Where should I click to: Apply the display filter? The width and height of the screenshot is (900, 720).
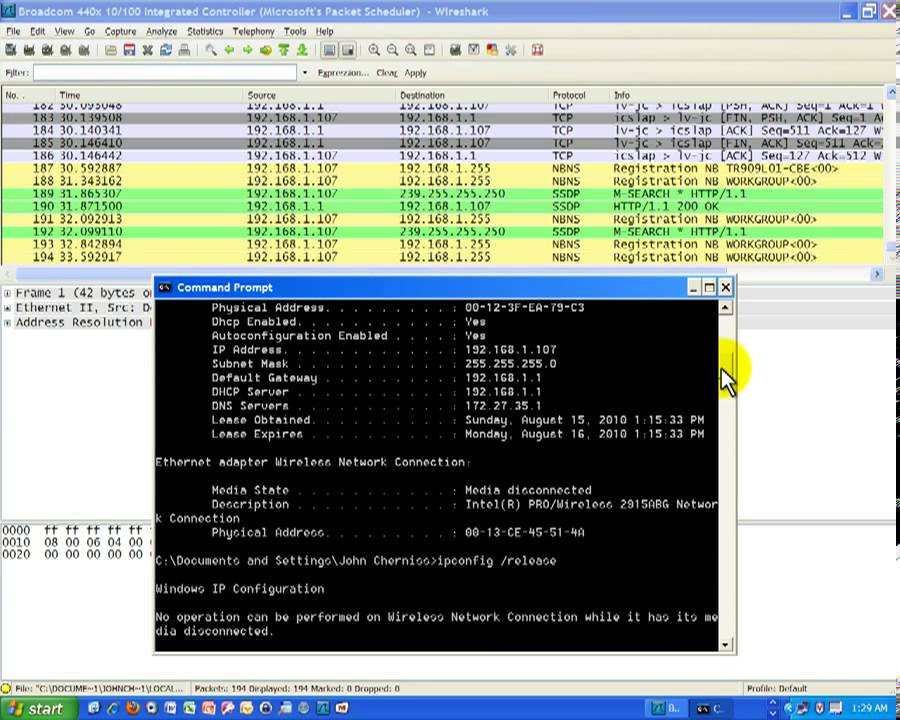coord(415,73)
